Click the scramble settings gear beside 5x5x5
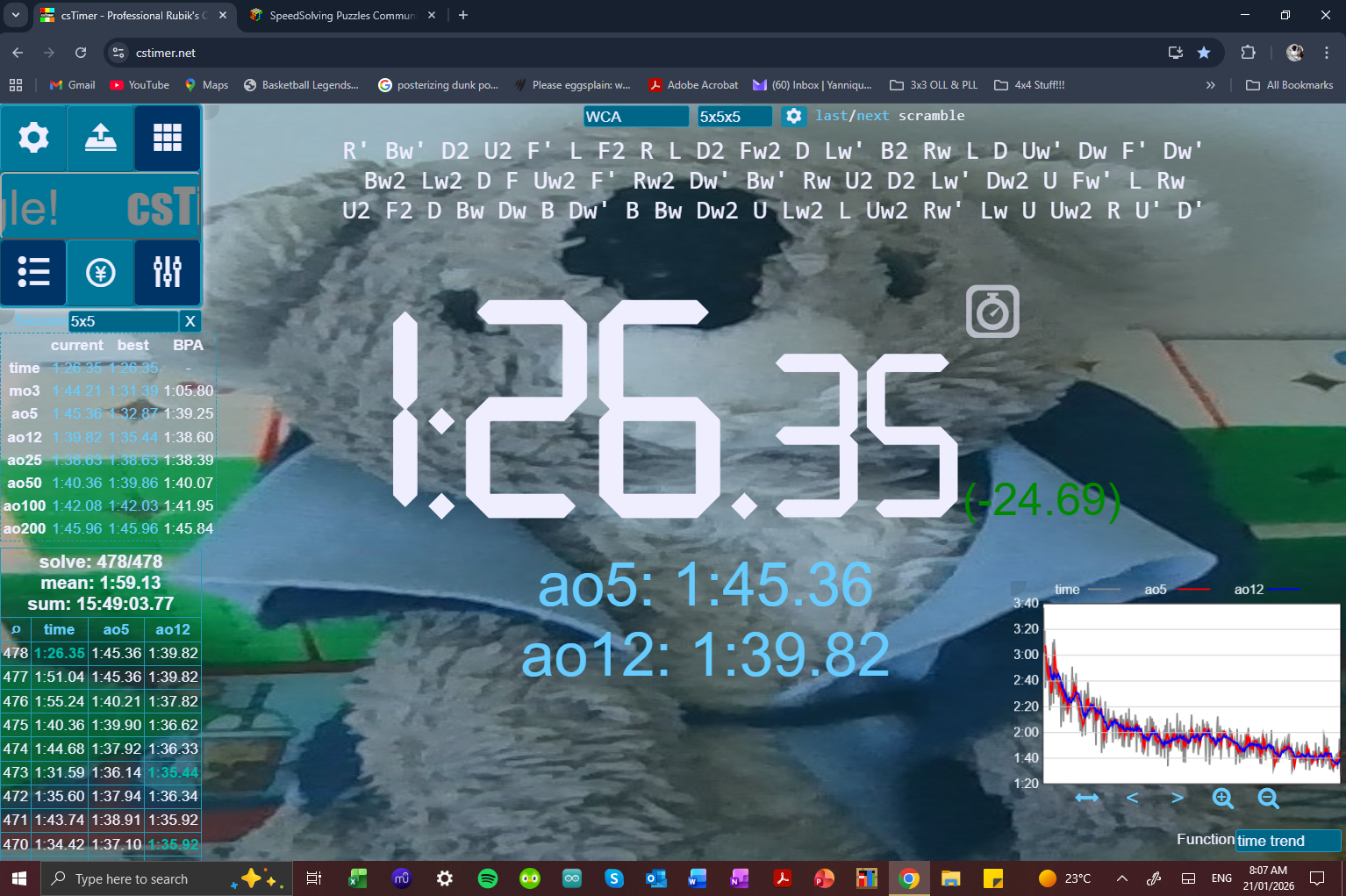The image size is (1346, 896). [793, 116]
